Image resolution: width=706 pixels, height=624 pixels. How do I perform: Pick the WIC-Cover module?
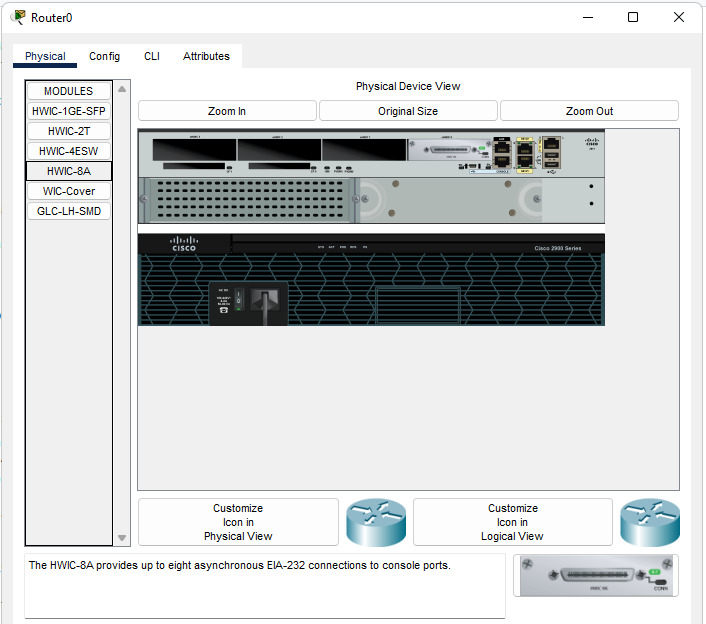pyautogui.click(x=68, y=191)
